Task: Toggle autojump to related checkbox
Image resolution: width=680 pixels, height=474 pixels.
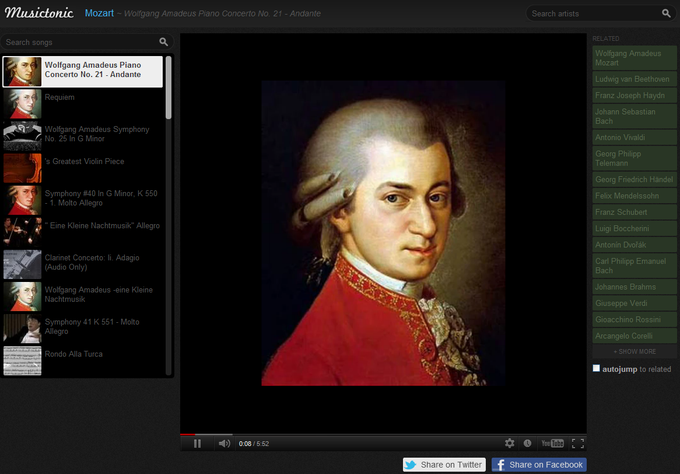Action: pyautogui.click(x=596, y=368)
